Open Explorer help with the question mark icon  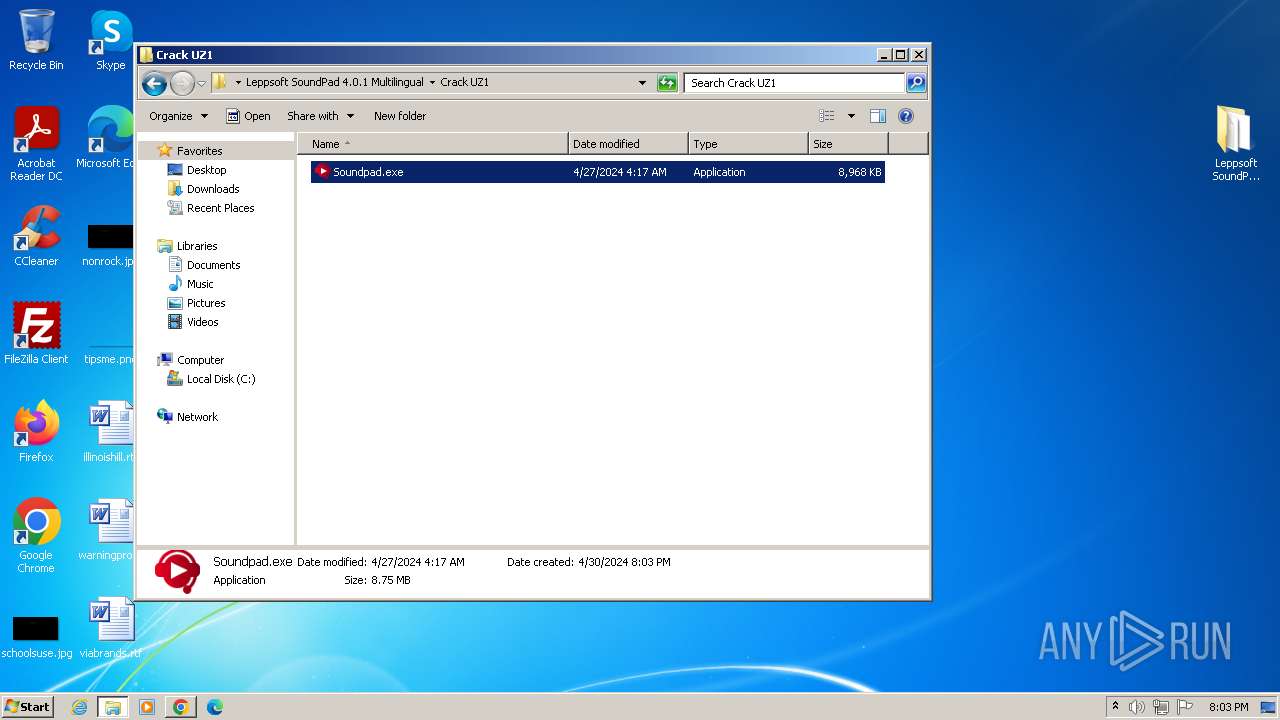coord(906,116)
